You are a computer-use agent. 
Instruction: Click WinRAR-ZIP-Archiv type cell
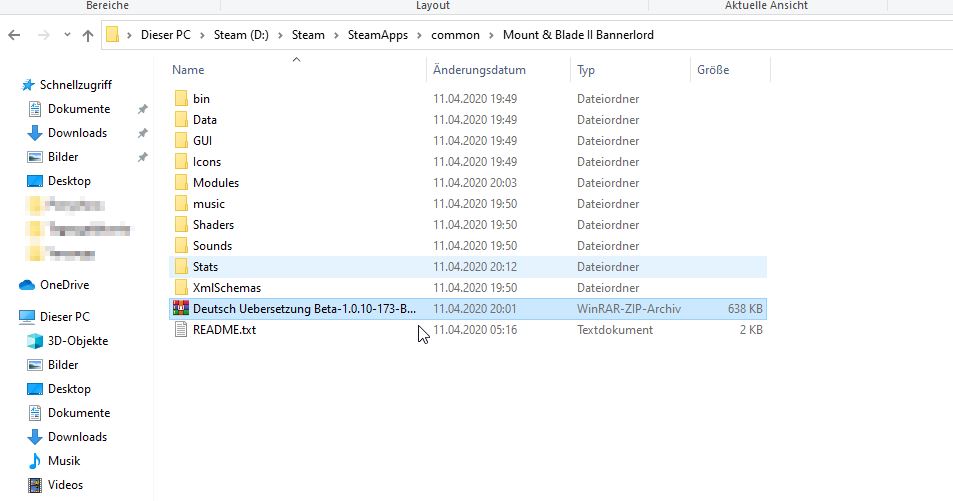coord(628,309)
